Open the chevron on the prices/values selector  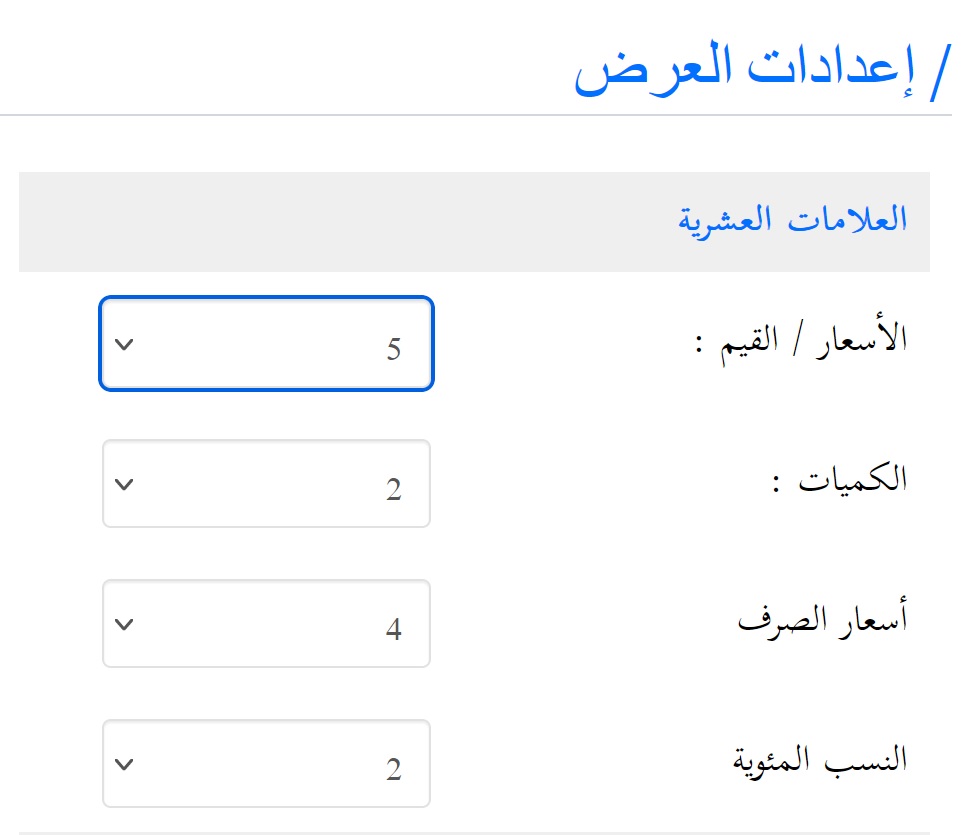(x=123, y=344)
